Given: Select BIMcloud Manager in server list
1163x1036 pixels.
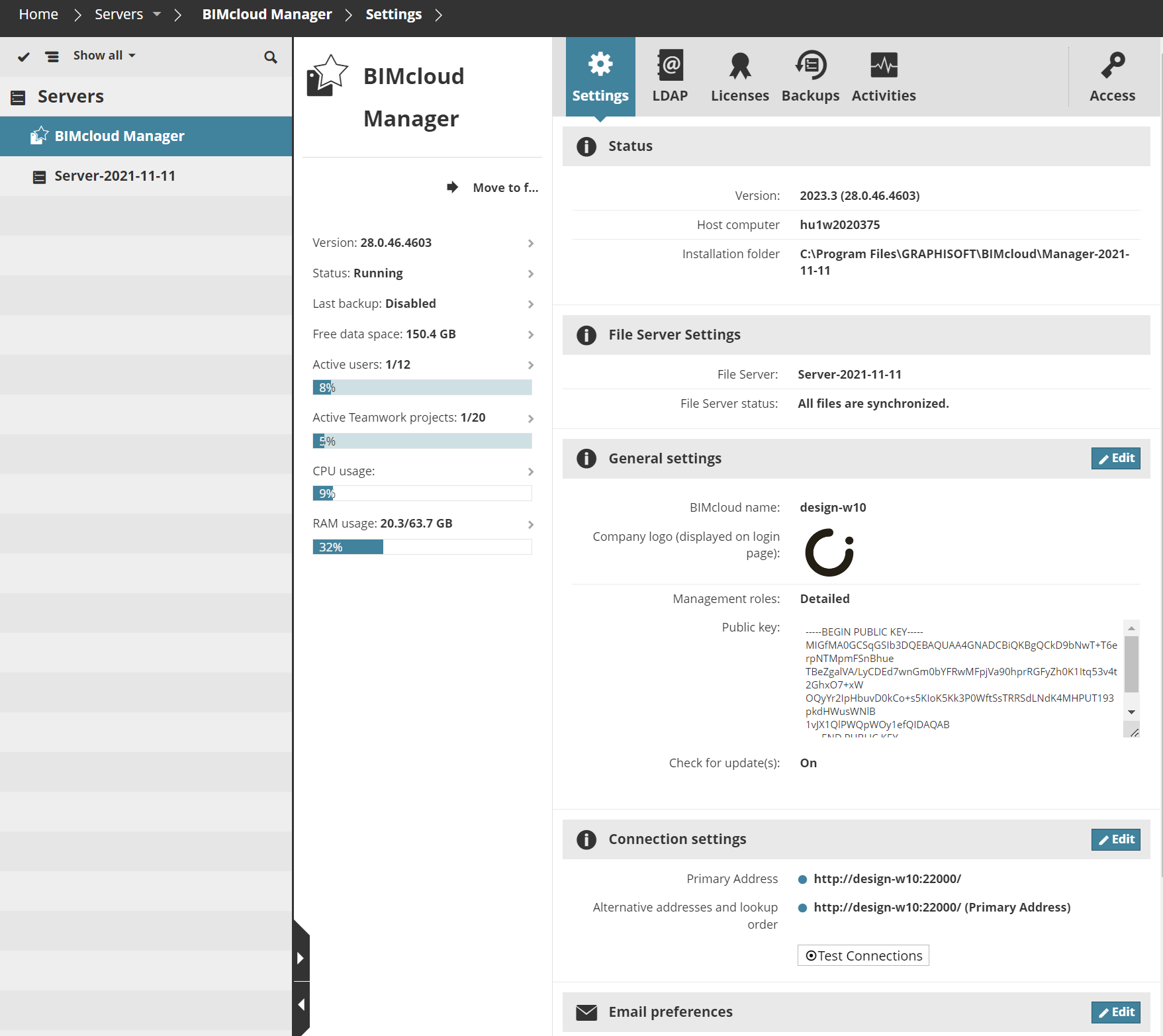Looking at the screenshot, I should 146,136.
